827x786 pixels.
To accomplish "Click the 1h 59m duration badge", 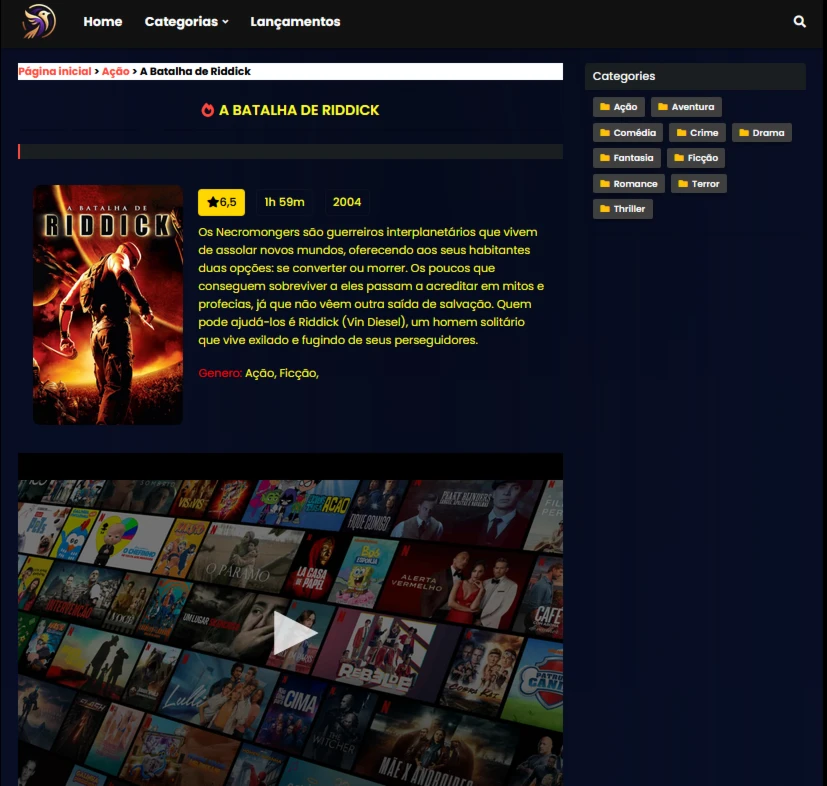I will (x=285, y=202).
